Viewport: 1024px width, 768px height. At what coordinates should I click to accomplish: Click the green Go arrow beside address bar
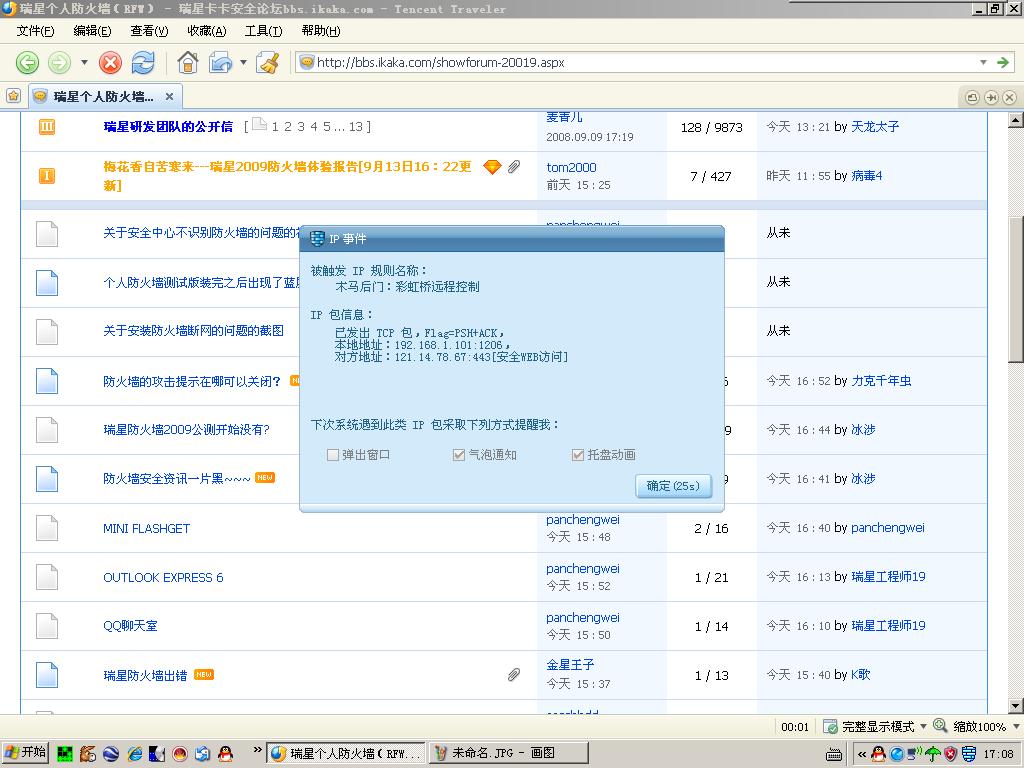[x=1003, y=62]
